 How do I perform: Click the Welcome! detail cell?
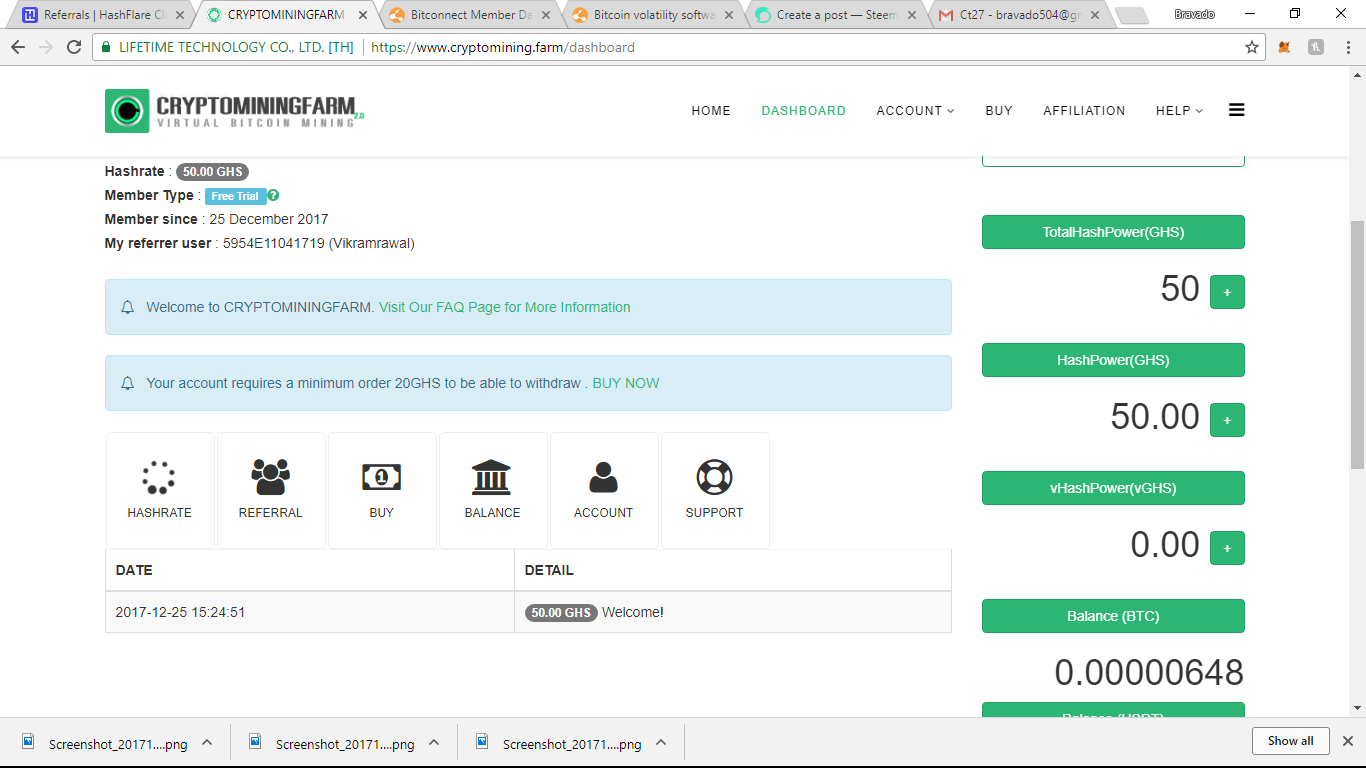click(x=733, y=612)
